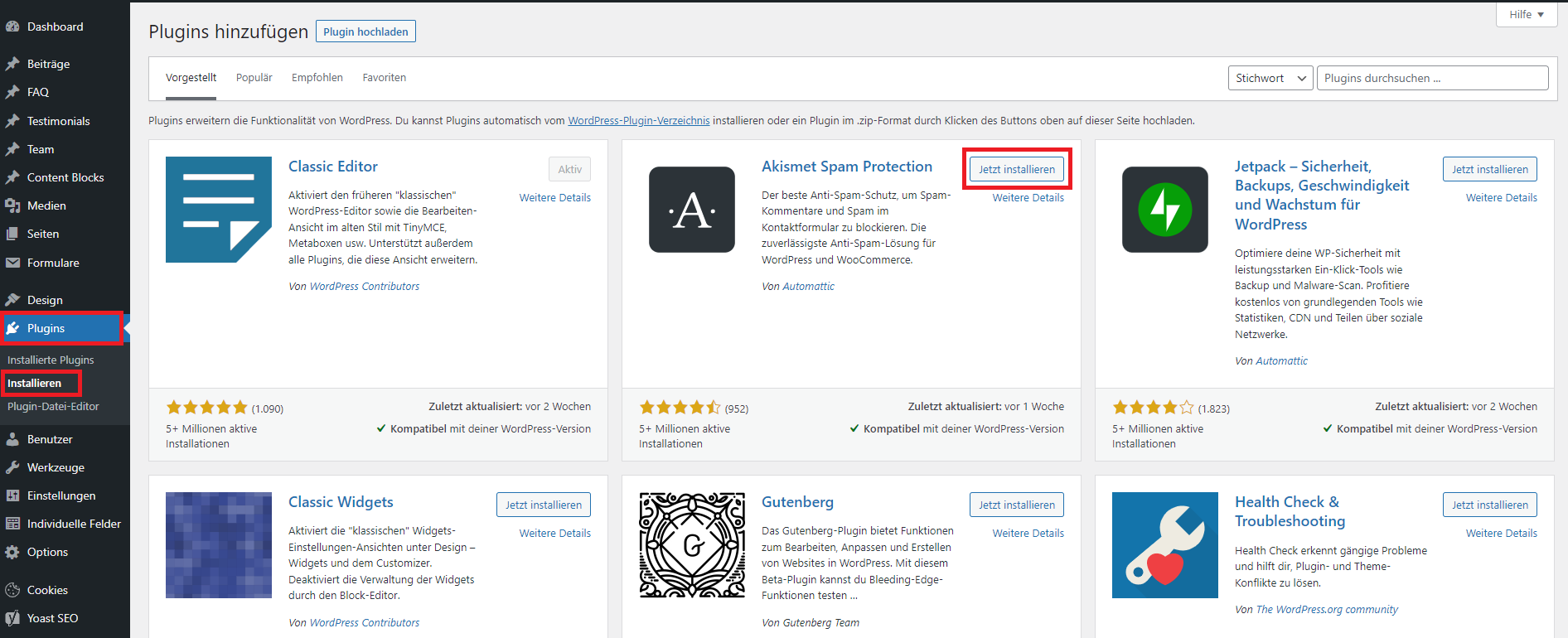Open Weitere Details for Classic Editor
The width and height of the screenshot is (1568, 638).
555,197
